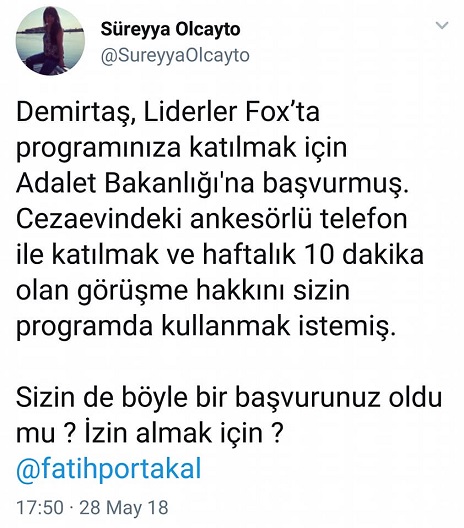Click the line programda kullanmak istemiş
The height and width of the screenshot is (528, 464).
point(205,327)
